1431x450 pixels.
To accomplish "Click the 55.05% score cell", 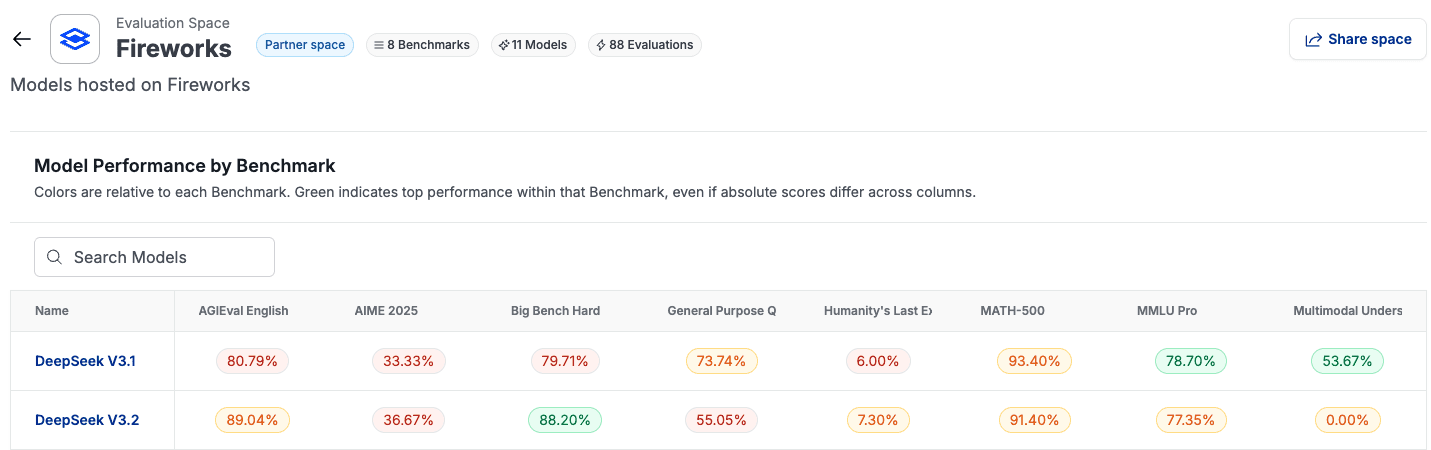I will tap(721, 420).
